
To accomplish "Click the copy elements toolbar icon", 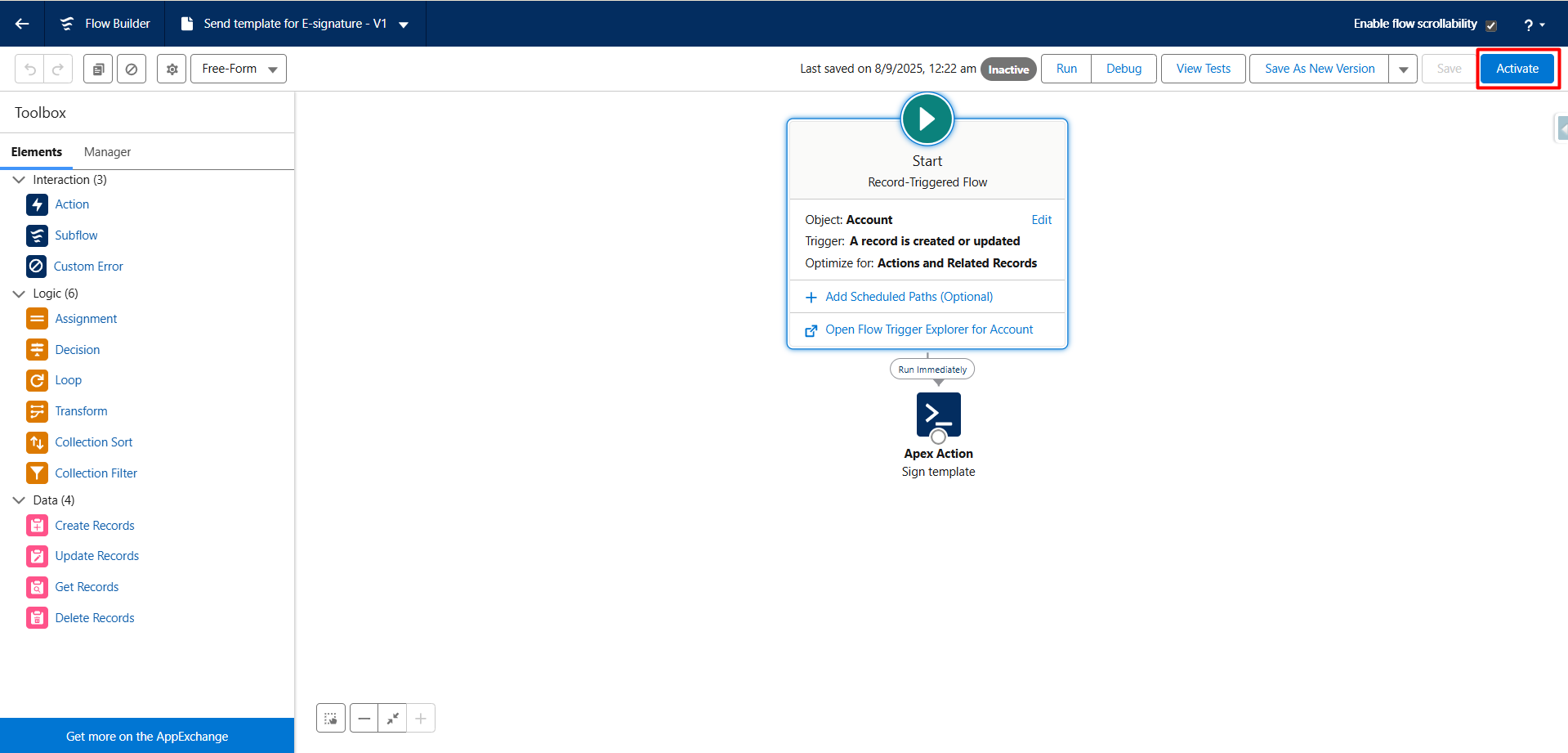I will [x=98, y=69].
